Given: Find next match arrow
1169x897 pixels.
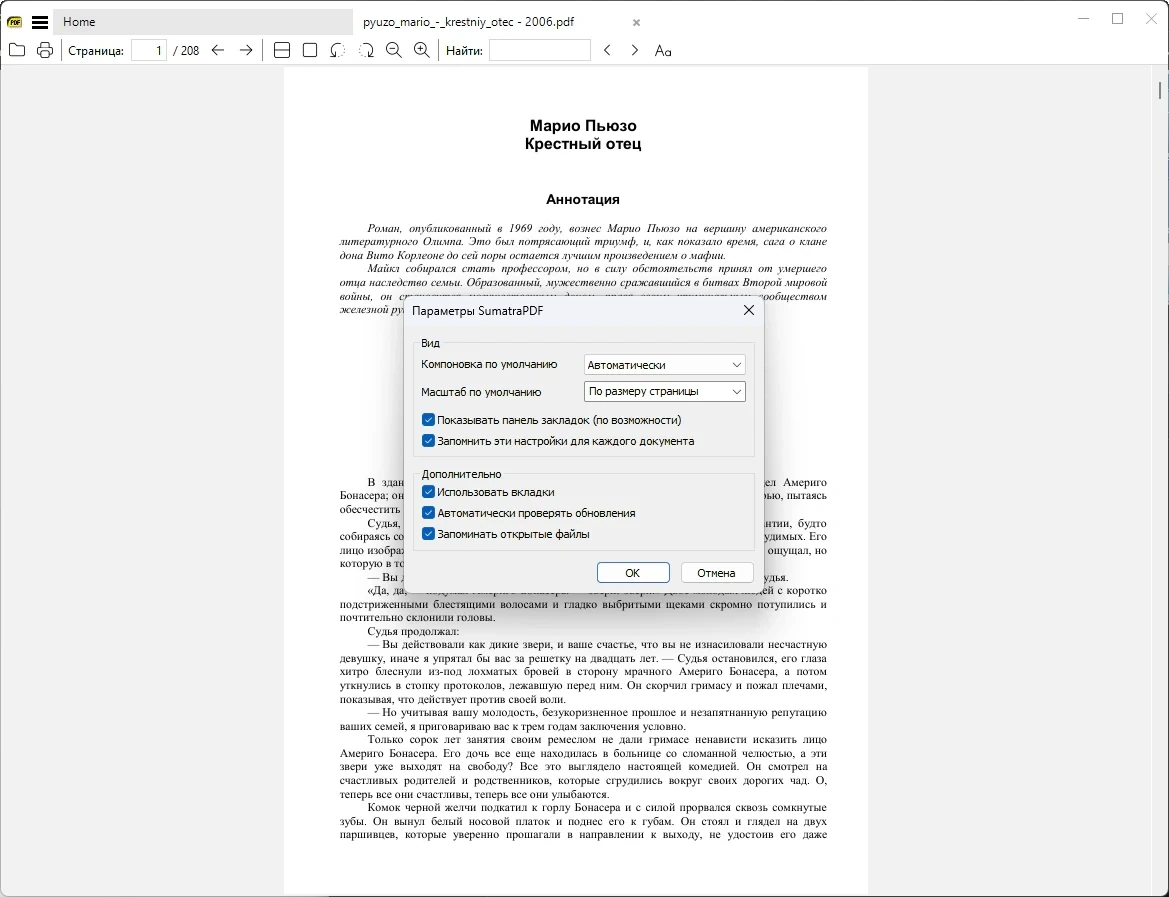Looking at the screenshot, I should click(634, 50).
